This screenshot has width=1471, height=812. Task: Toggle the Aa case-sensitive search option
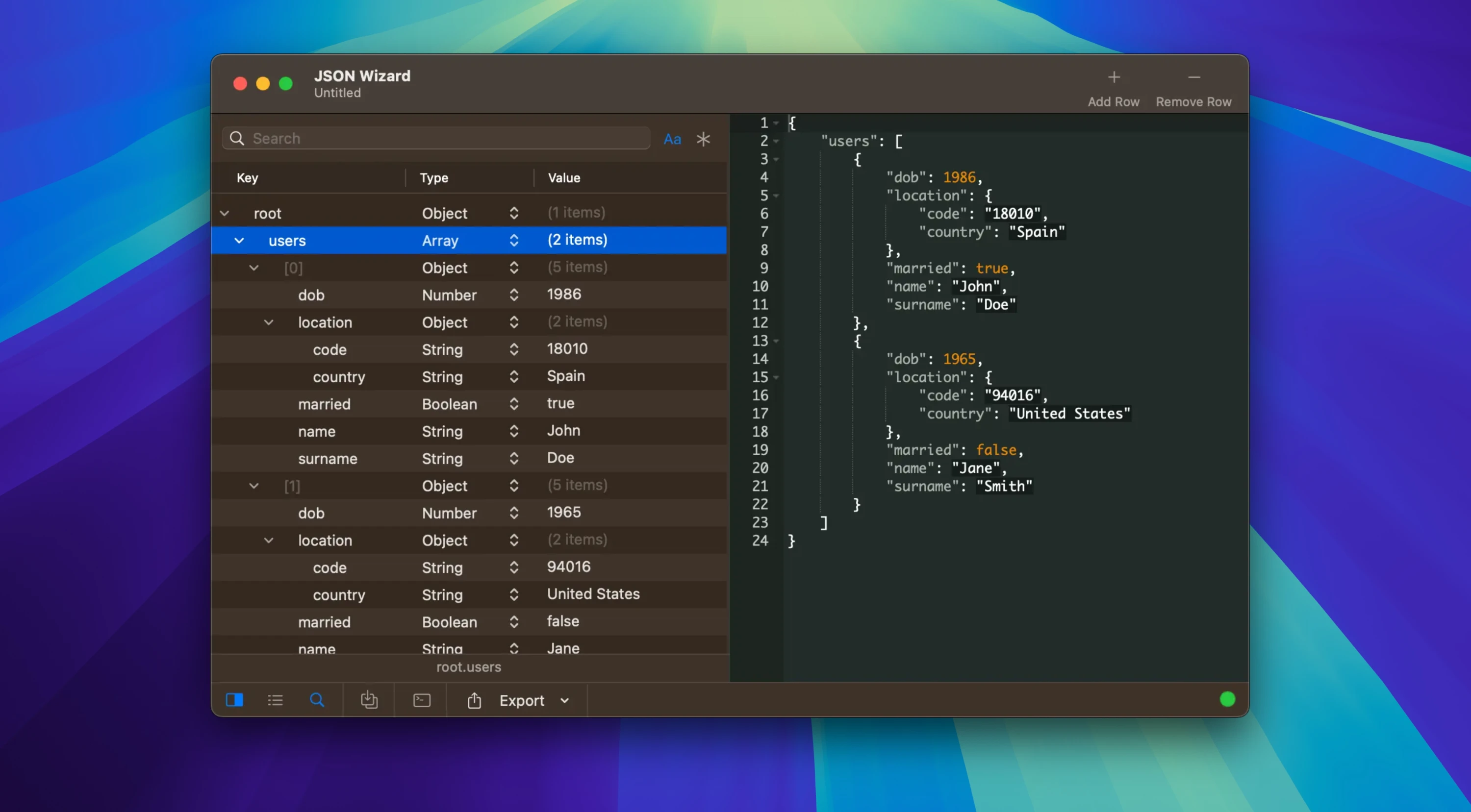(672, 139)
